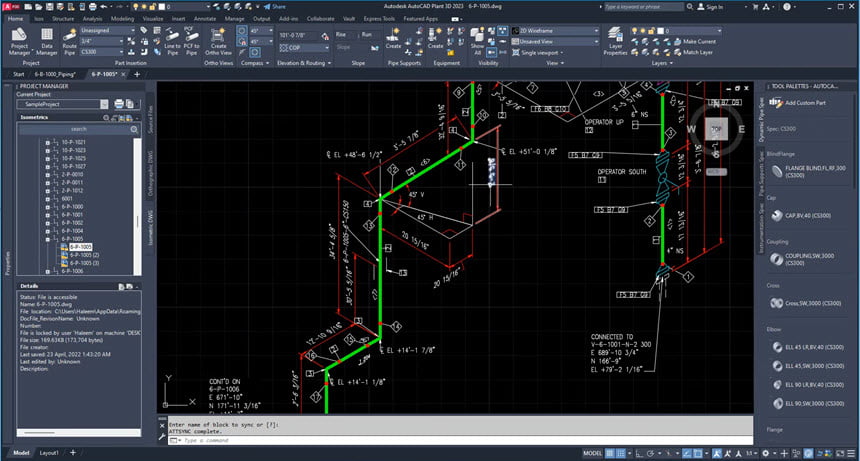Click the publish printer icon in Project Manager
This screenshot has width=860, height=461.
pyautogui.click(x=119, y=104)
